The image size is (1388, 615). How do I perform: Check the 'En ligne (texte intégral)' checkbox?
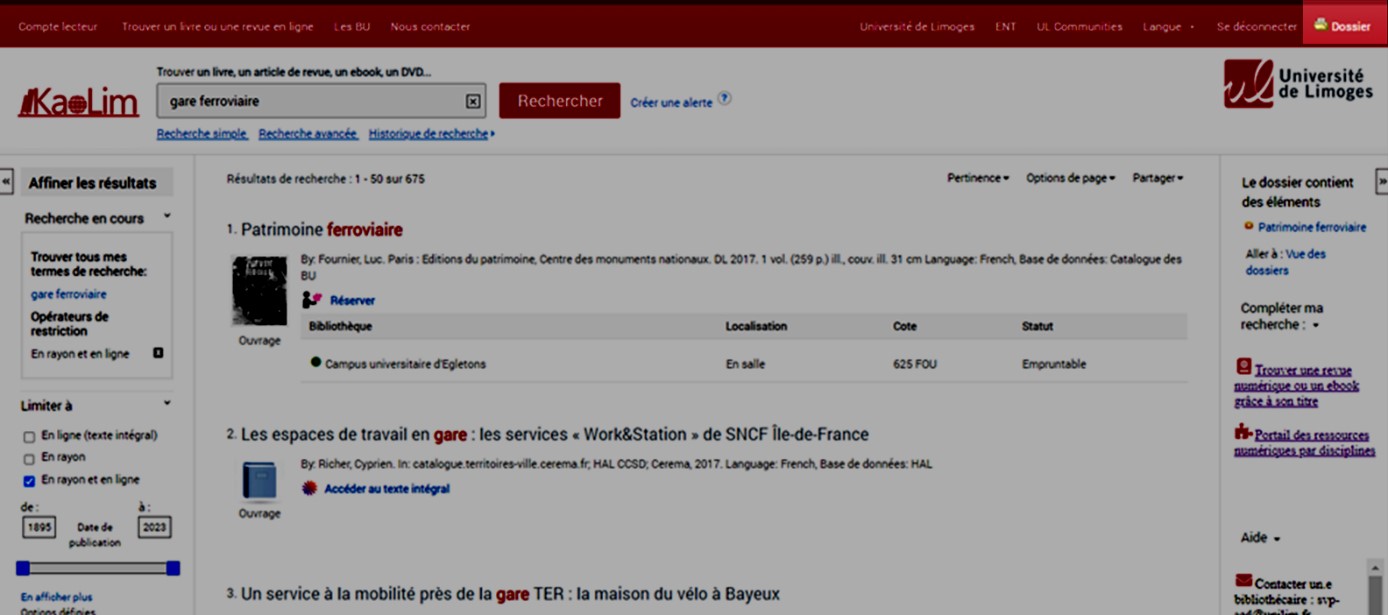click(29, 436)
